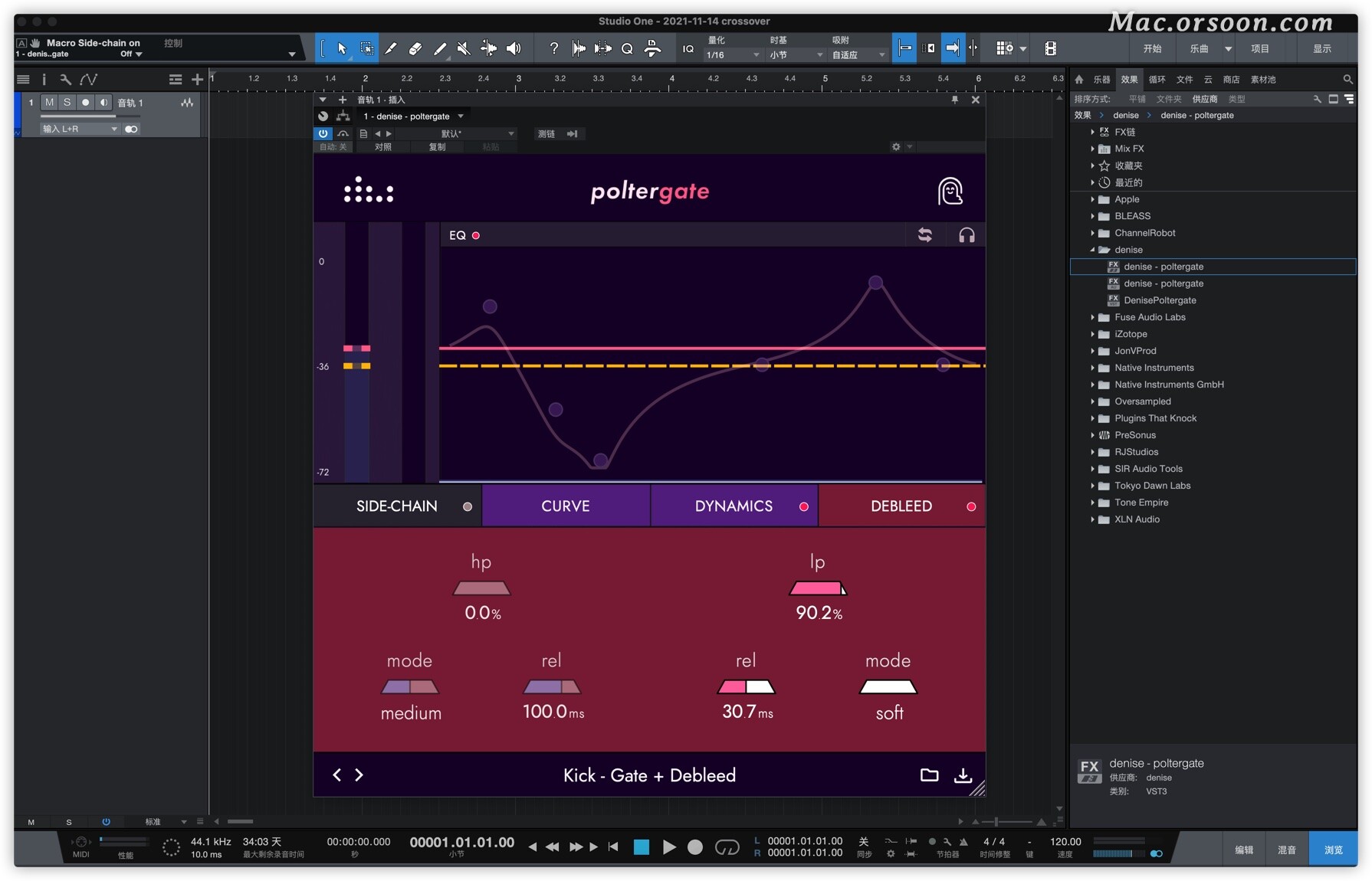Open the help question mark tool
1372x881 pixels.
click(x=553, y=48)
